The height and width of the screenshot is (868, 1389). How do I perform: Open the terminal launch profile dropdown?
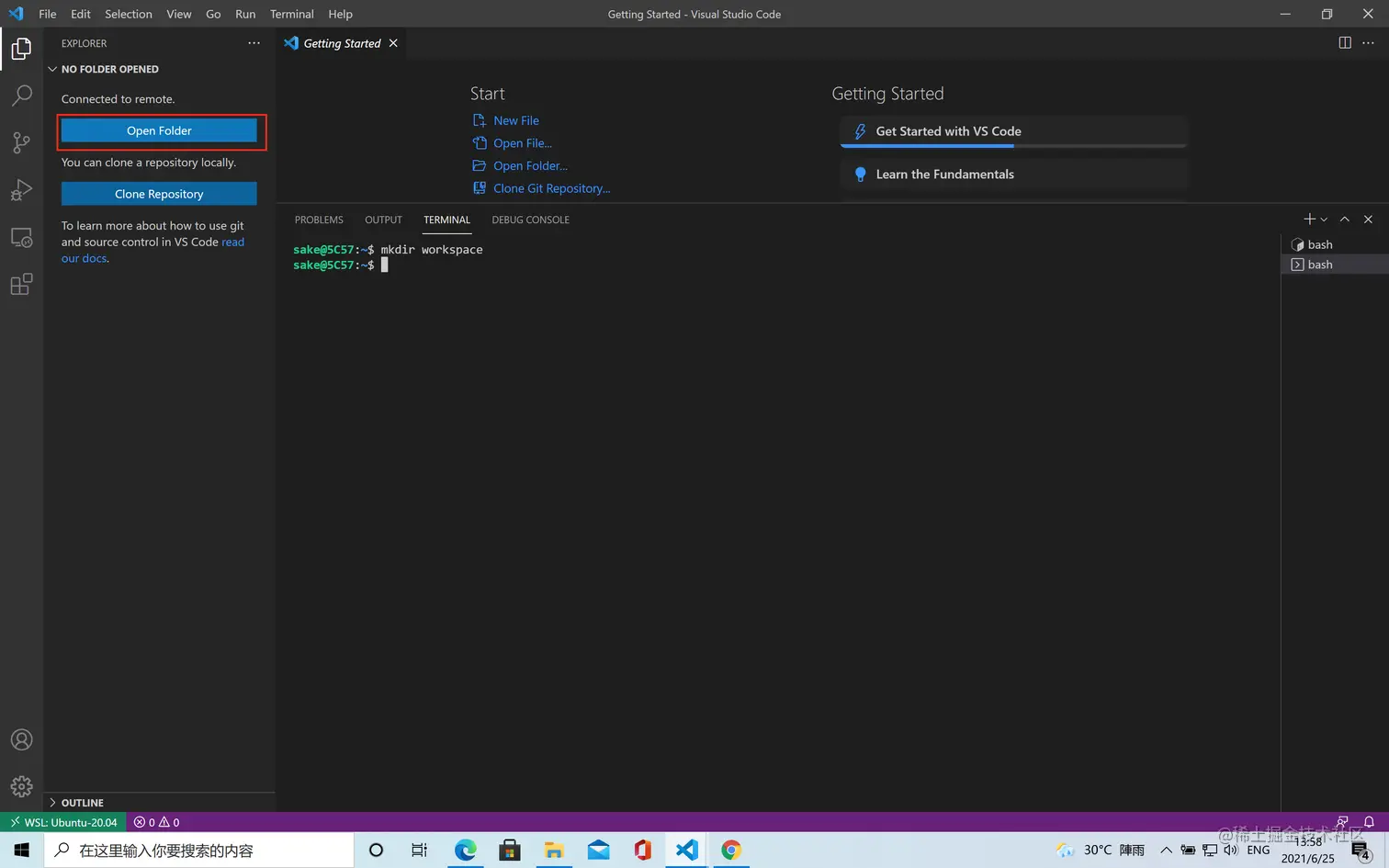point(1324,220)
